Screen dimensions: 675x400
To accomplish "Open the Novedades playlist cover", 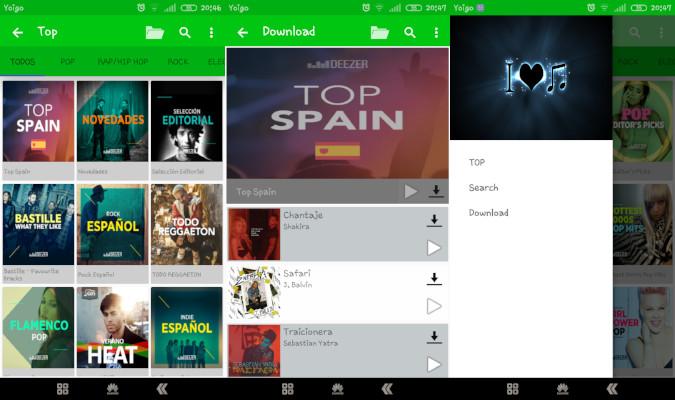I will 112,122.
